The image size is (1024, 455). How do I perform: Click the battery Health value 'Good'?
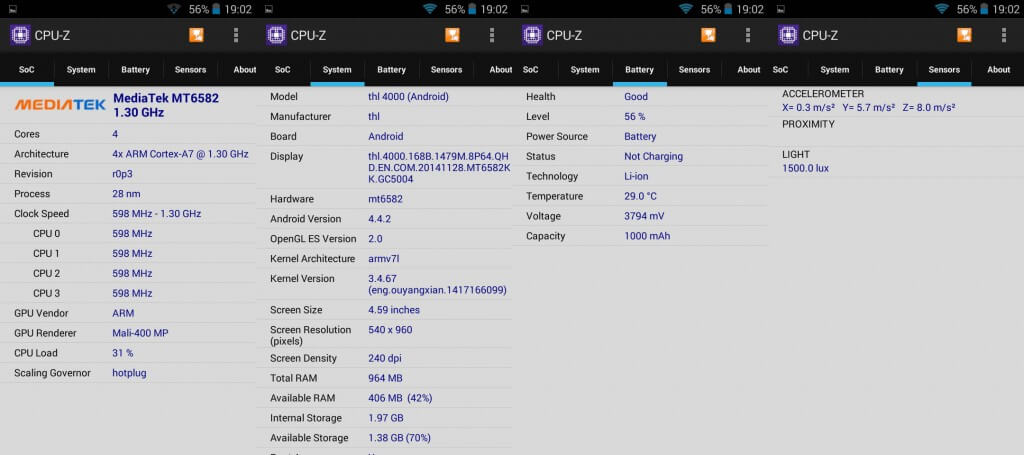tap(636, 97)
